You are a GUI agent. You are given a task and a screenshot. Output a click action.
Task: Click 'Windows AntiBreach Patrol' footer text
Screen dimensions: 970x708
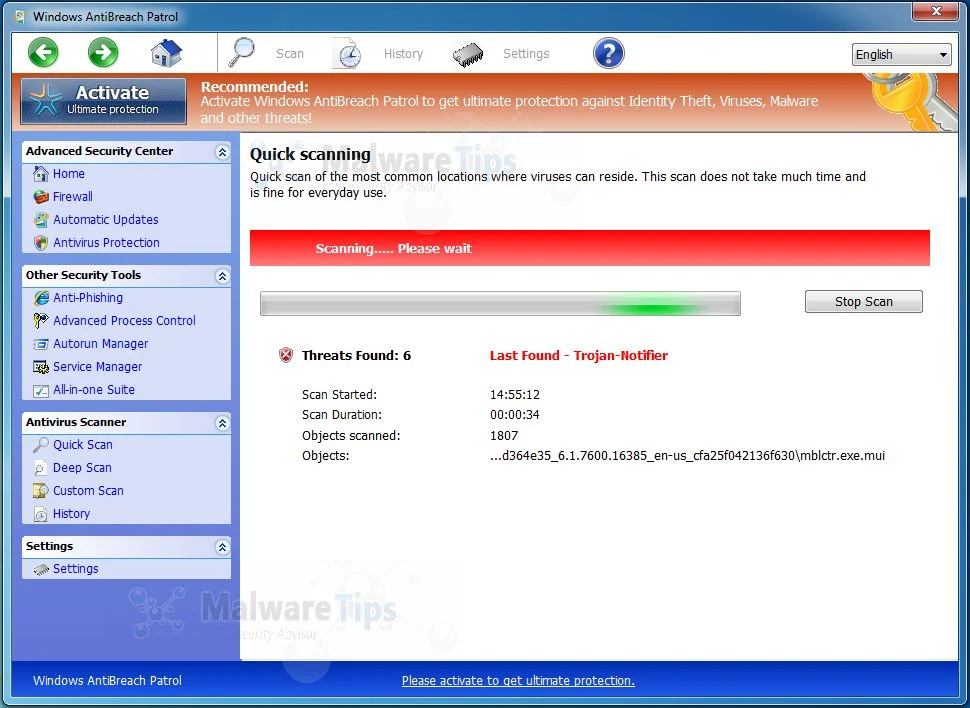click(107, 680)
